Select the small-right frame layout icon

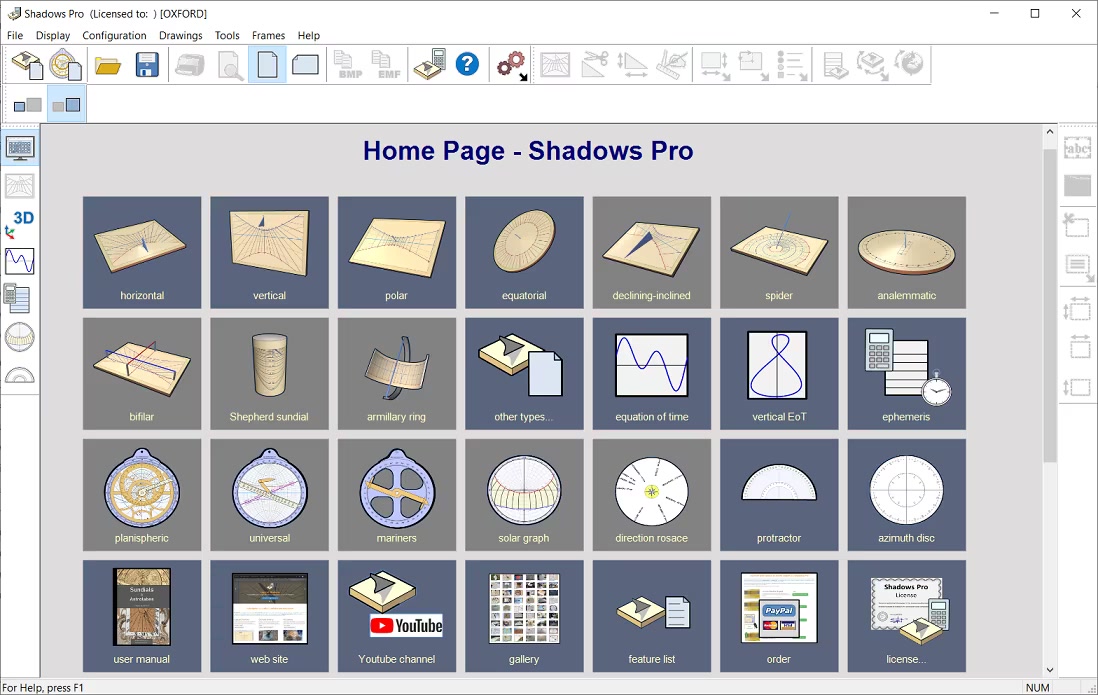point(67,105)
